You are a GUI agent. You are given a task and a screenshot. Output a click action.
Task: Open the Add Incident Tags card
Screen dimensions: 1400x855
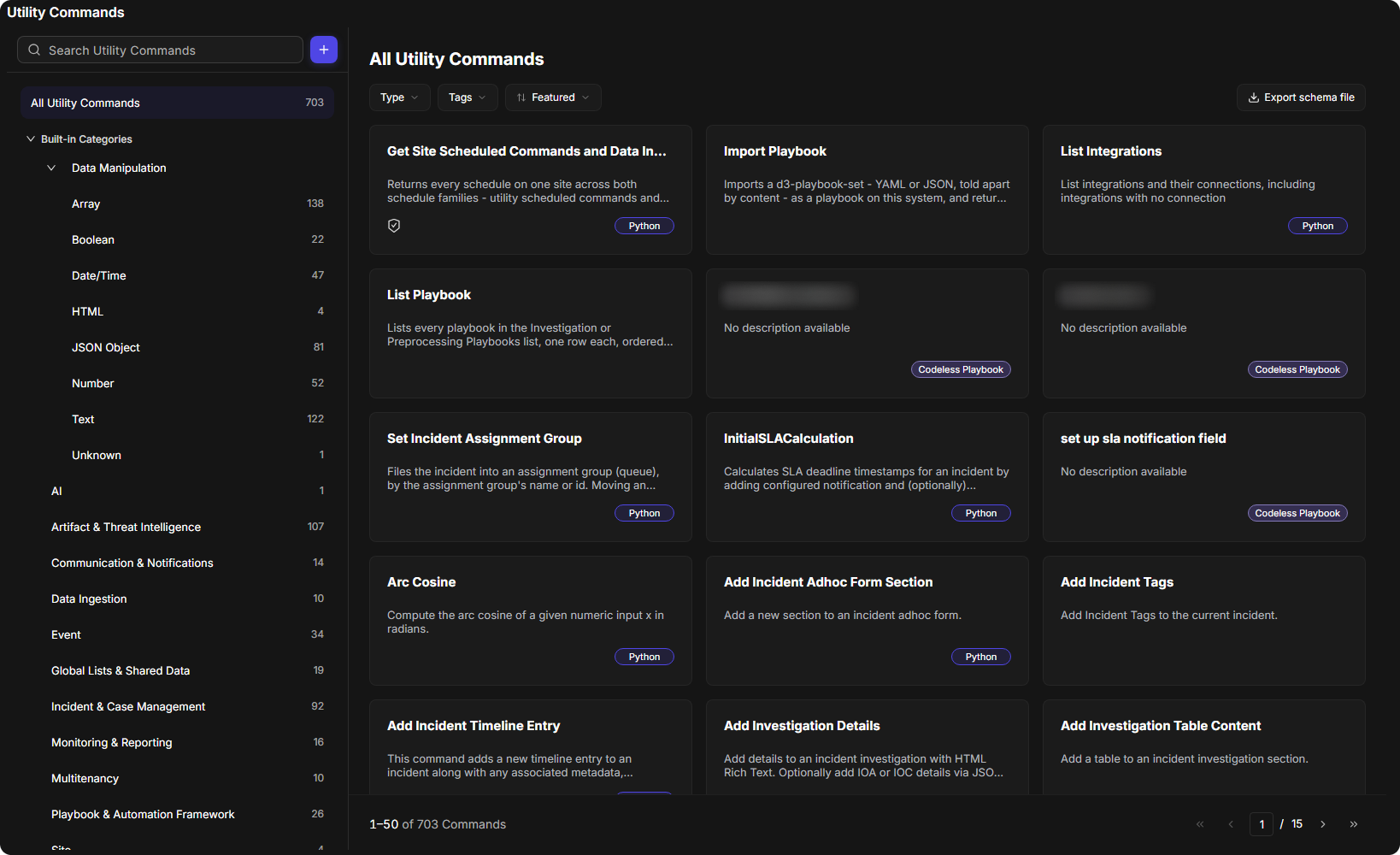[x=1204, y=621]
